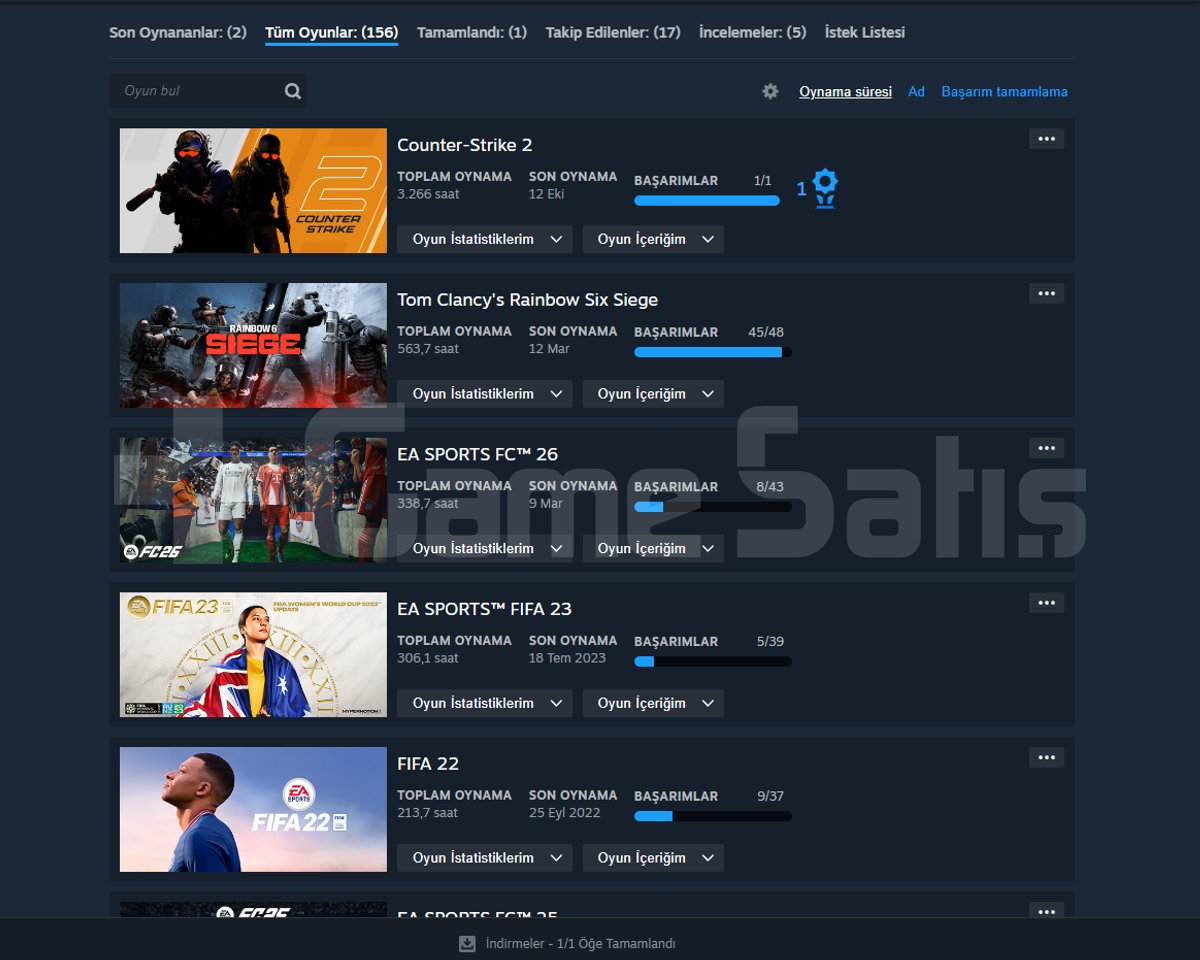Click Rainbow Six Siege achievements progress bar
The image size is (1200, 960).
tap(713, 352)
